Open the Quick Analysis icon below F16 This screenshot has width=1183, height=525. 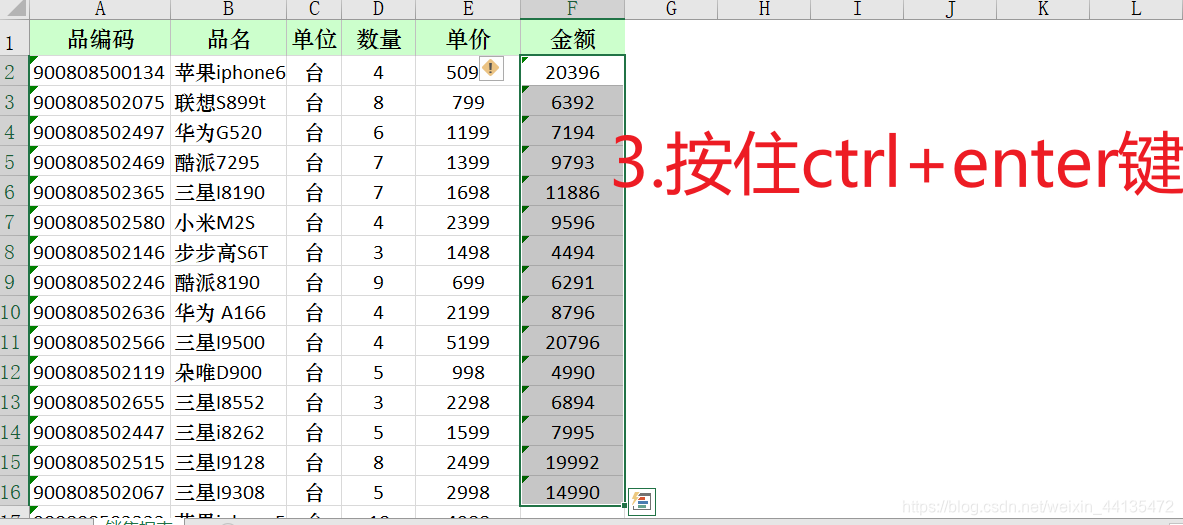tap(643, 501)
